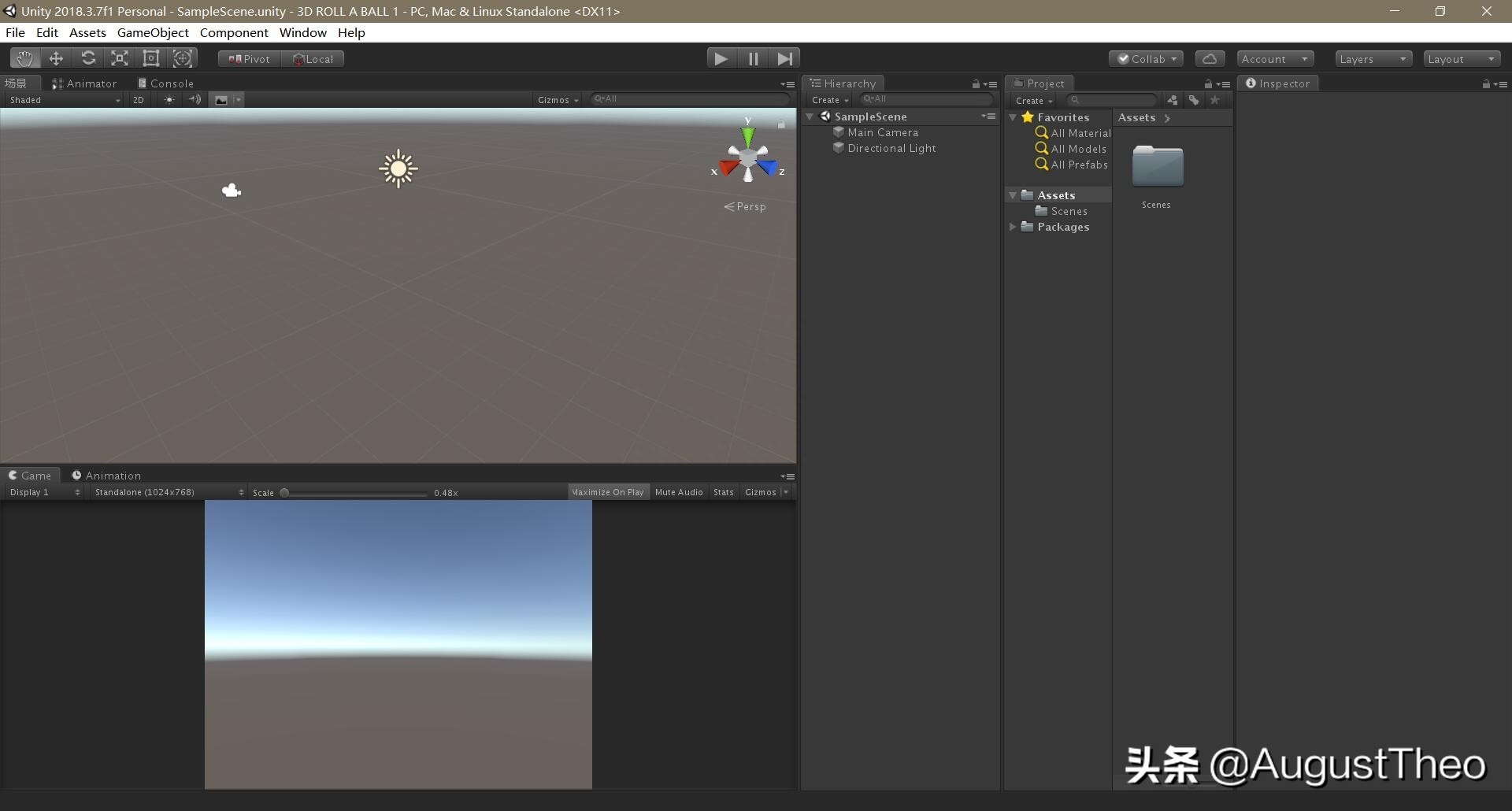Image resolution: width=1512 pixels, height=811 pixels.
Task: Select the Rotate tool
Action: coord(88,58)
